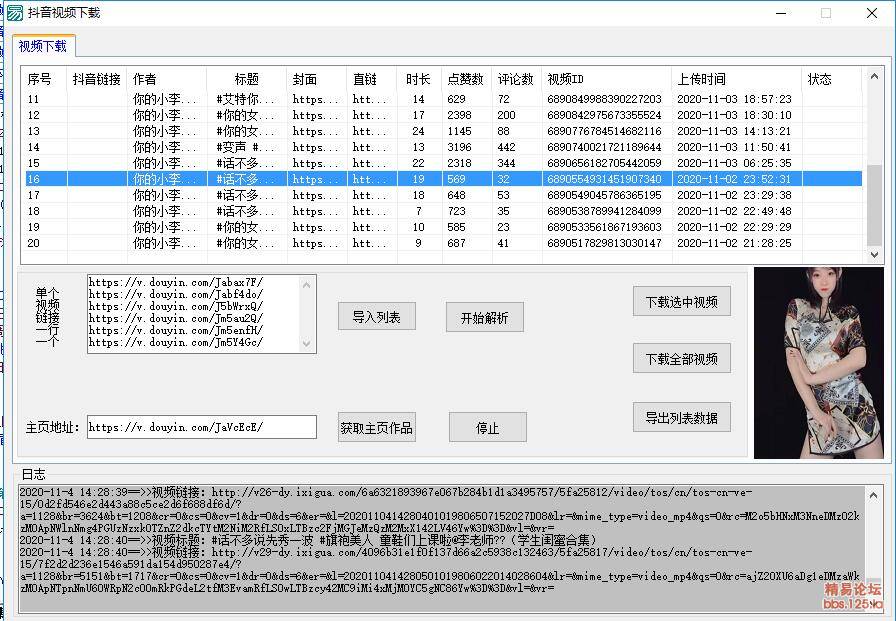This screenshot has width=896, height=621.
Task: Click the video table scrollbar down arrow
Action: pos(874,255)
